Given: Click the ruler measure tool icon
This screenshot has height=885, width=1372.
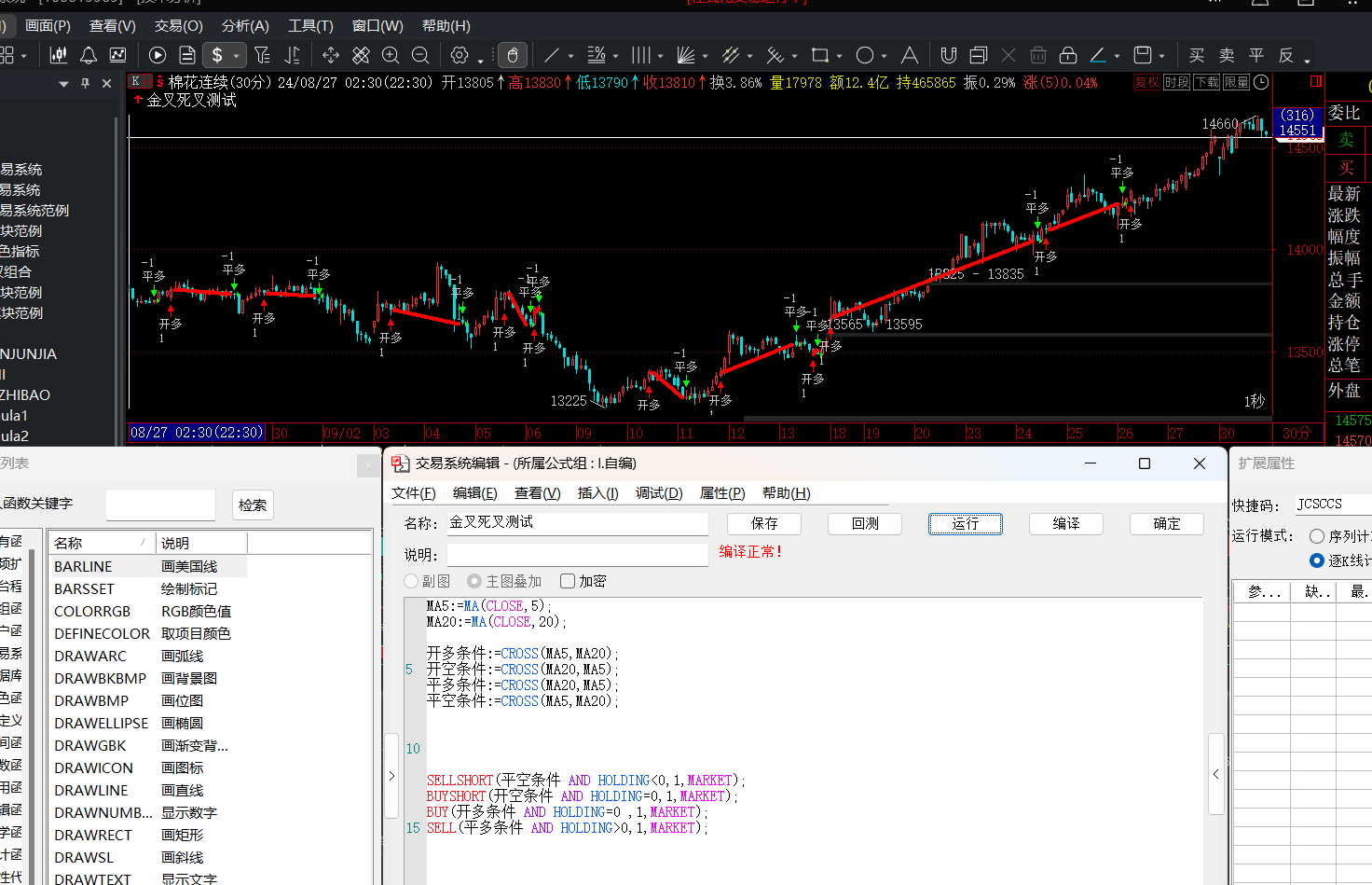Looking at the screenshot, I should [x=361, y=55].
